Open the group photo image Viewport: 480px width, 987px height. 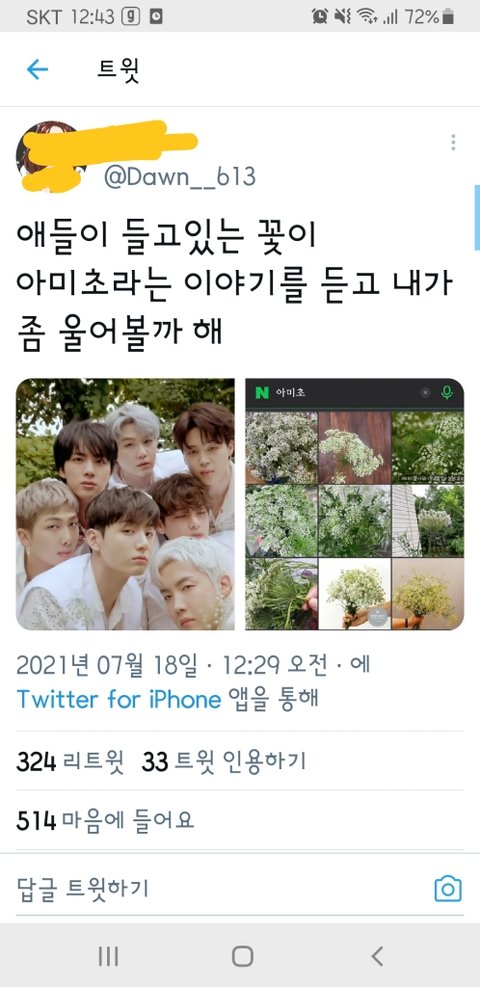[x=125, y=504]
